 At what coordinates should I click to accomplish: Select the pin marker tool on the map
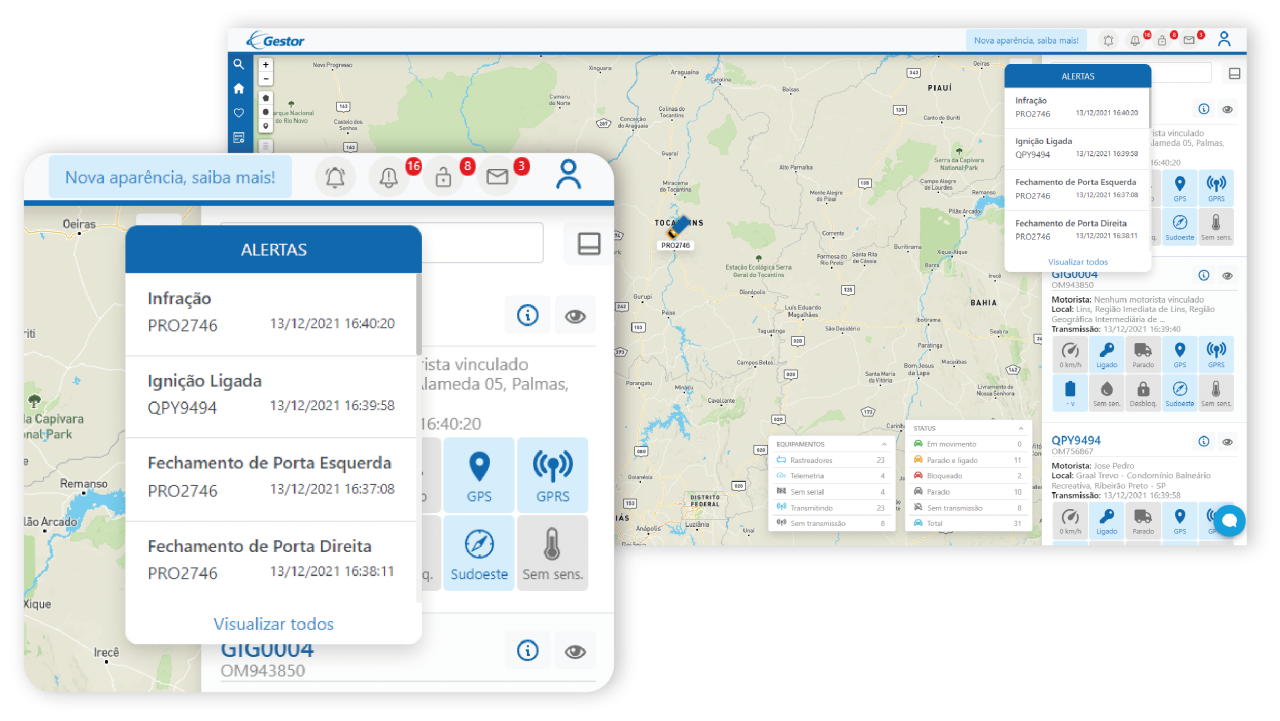(265, 126)
